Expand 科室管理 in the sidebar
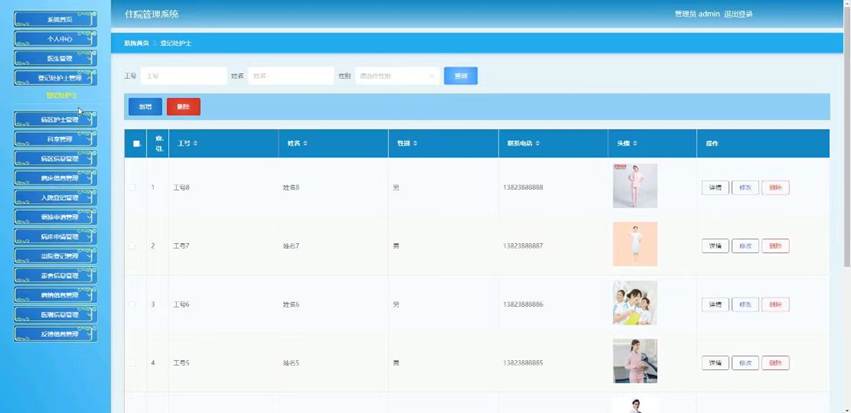 (x=55, y=139)
